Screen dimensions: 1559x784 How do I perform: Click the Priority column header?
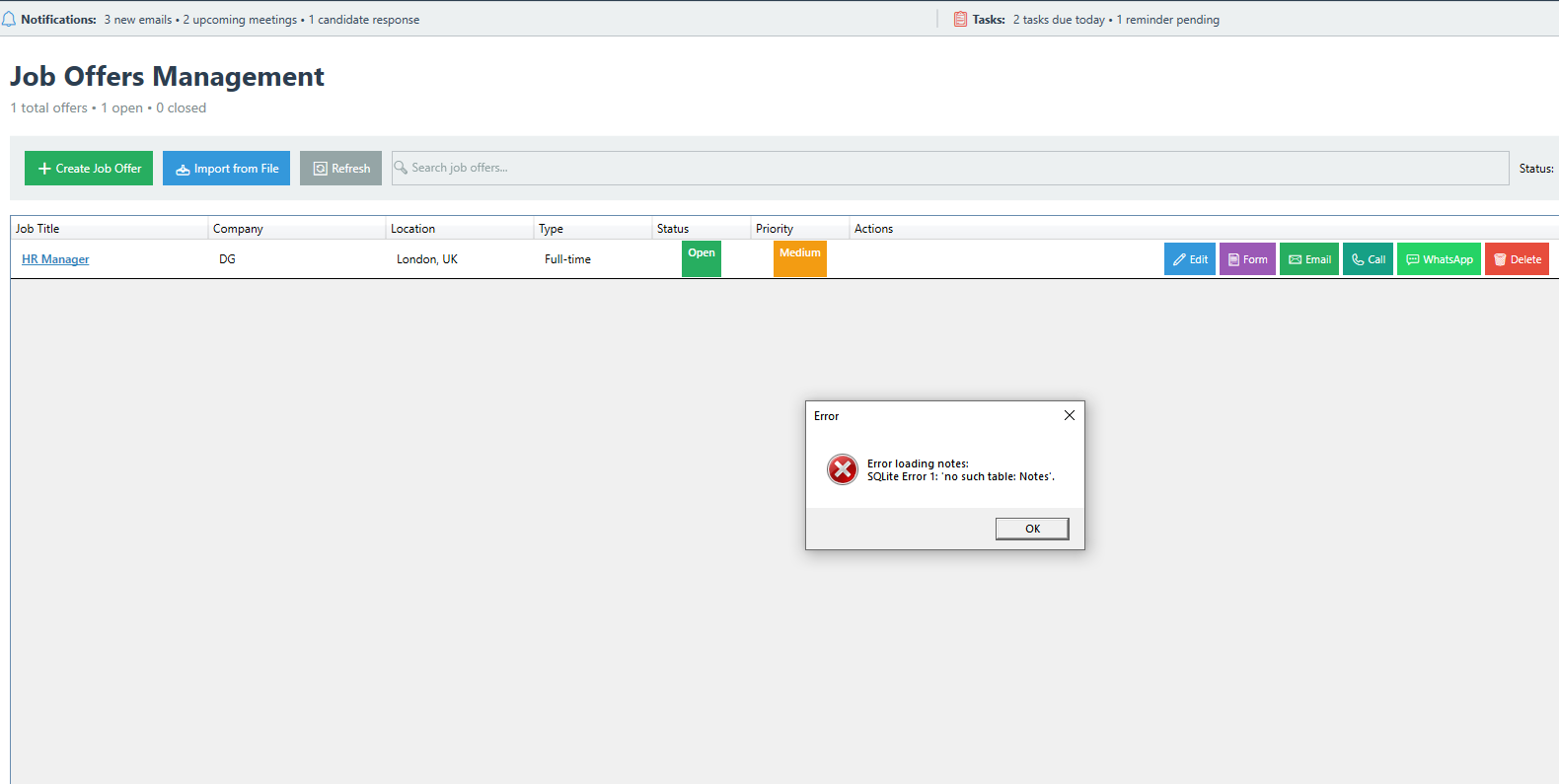pos(775,229)
